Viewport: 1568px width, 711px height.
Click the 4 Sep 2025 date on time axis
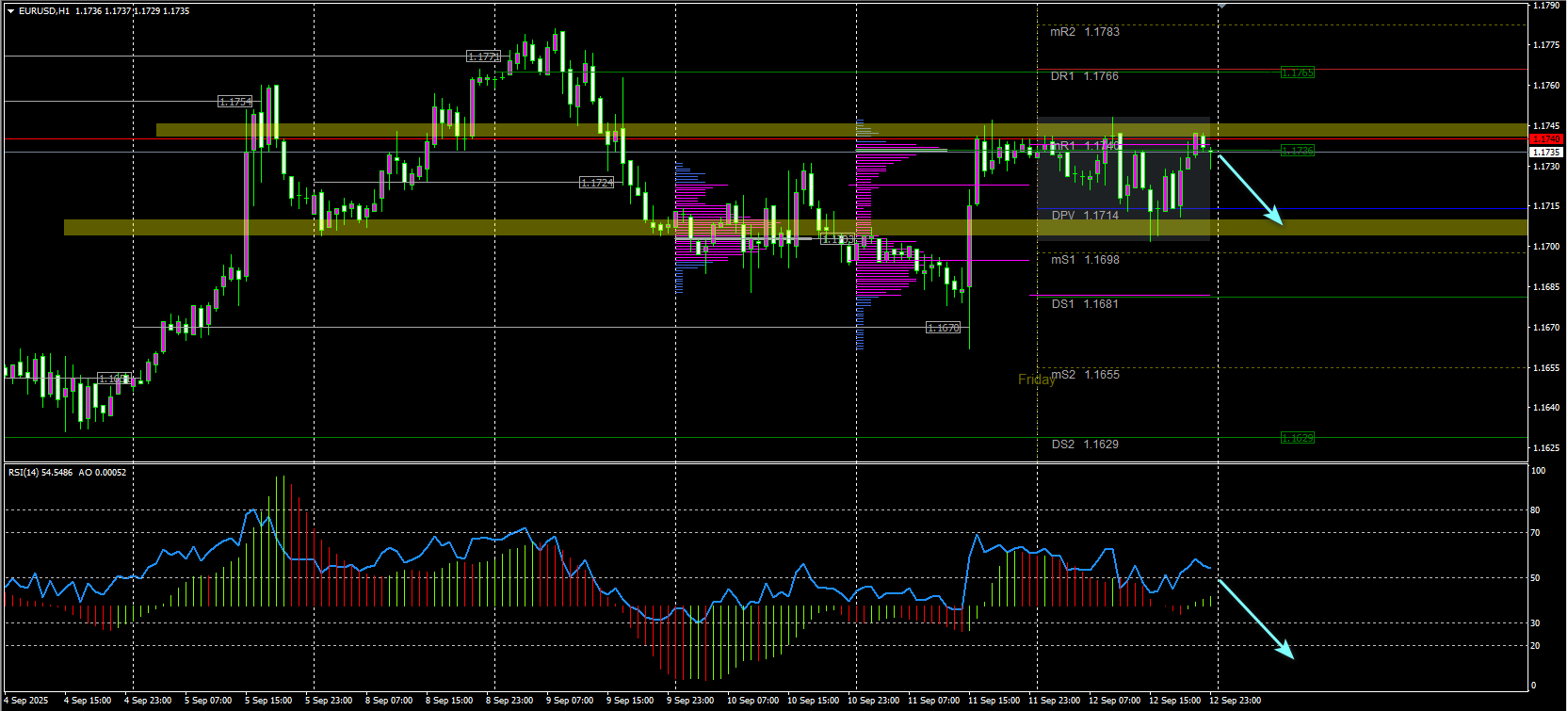(25, 701)
